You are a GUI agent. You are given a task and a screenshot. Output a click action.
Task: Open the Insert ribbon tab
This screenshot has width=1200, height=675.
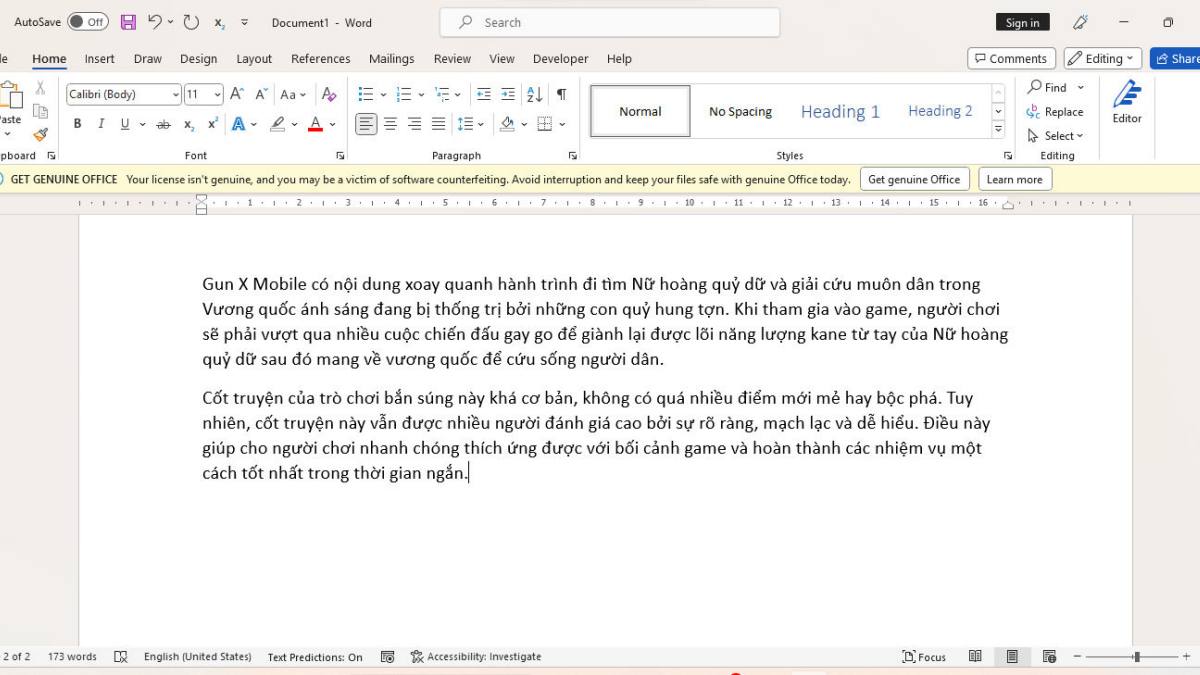tap(99, 59)
